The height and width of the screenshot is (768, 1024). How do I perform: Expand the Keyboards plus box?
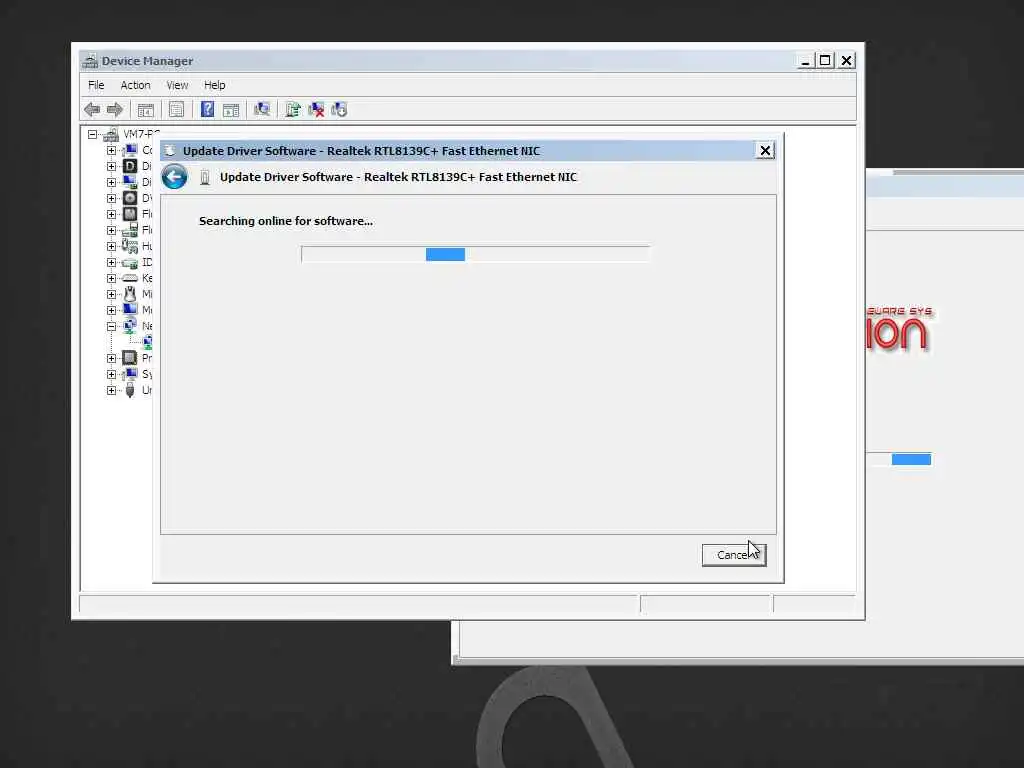pyautogui.click(x=112, y=278)
